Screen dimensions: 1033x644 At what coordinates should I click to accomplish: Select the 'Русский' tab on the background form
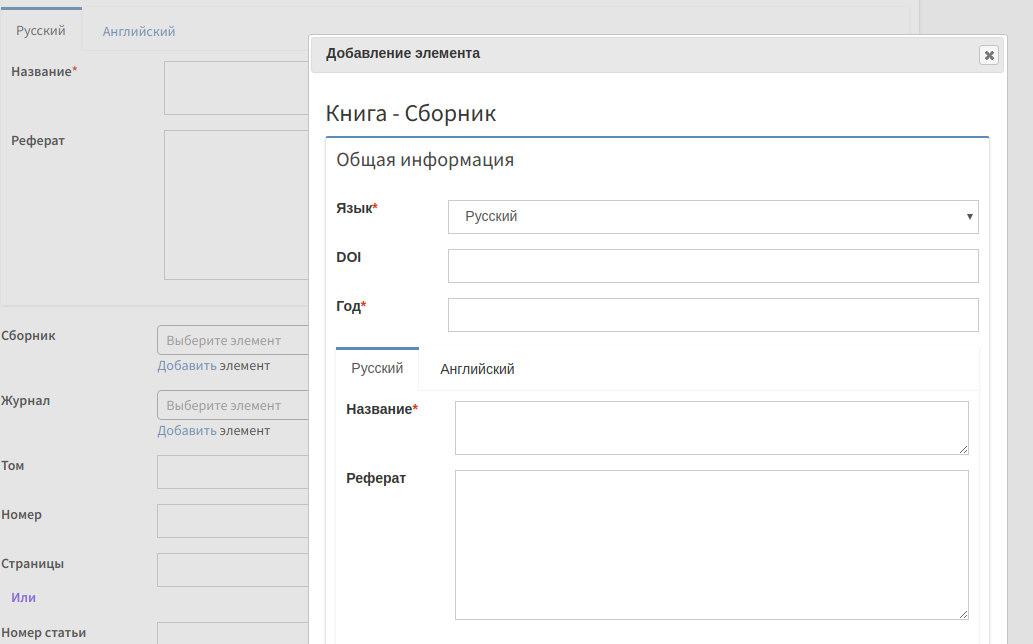pyautogui.click(x=40, y=29)
